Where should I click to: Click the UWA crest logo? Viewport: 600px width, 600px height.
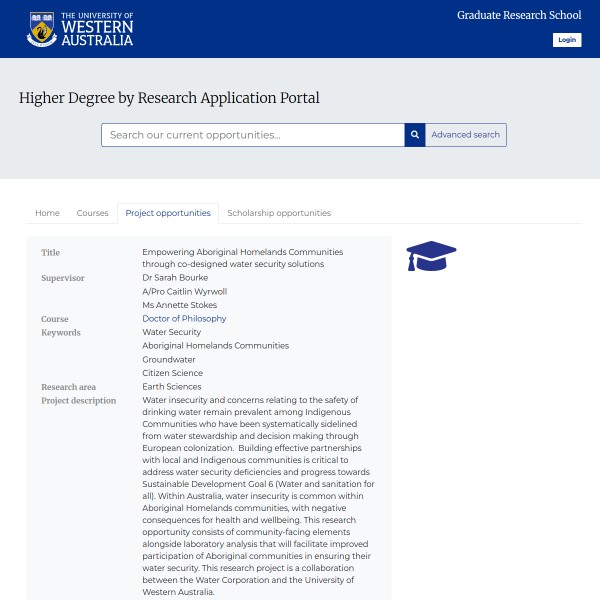click(x=42, y=30)
